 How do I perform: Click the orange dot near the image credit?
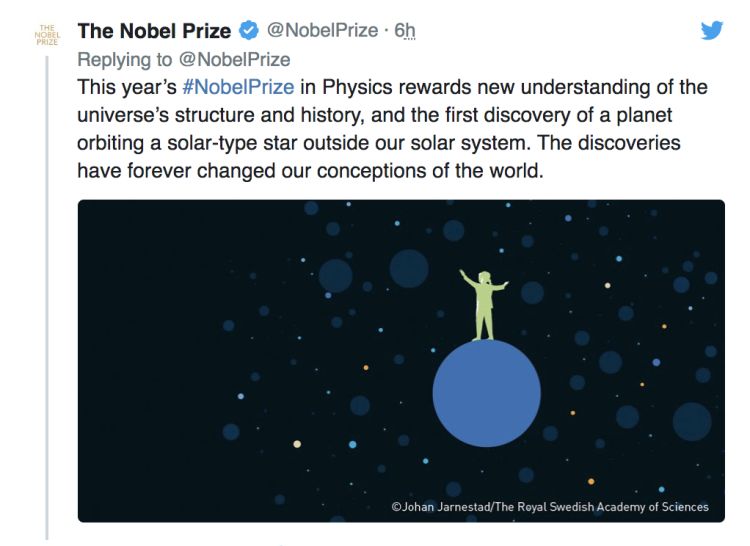[591, 480]
